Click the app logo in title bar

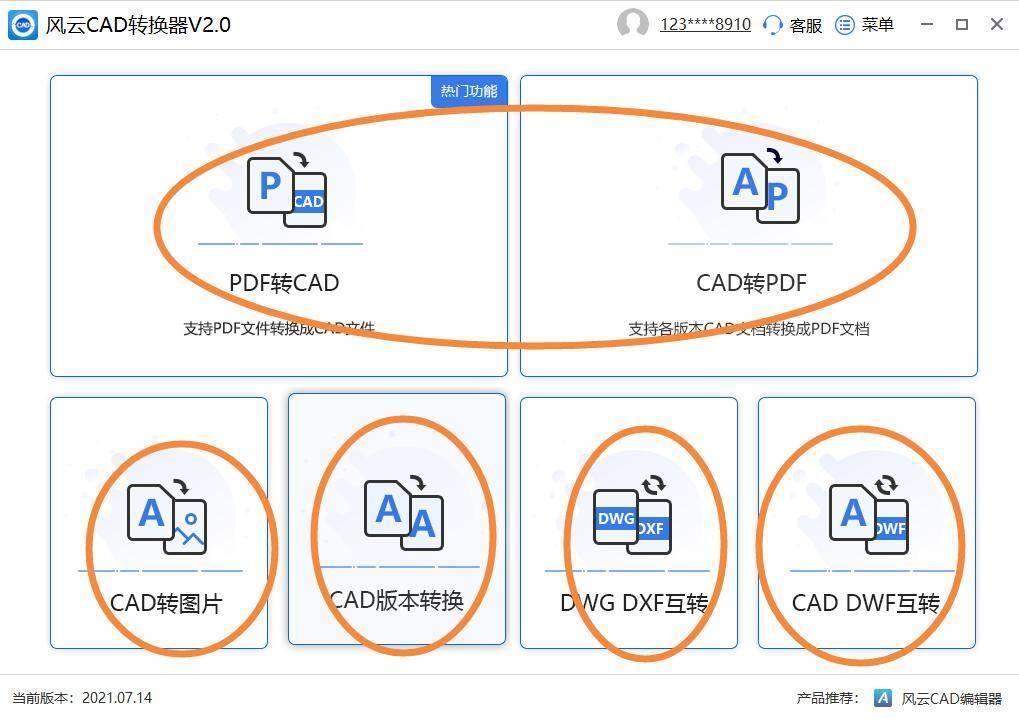click(22, 24)
